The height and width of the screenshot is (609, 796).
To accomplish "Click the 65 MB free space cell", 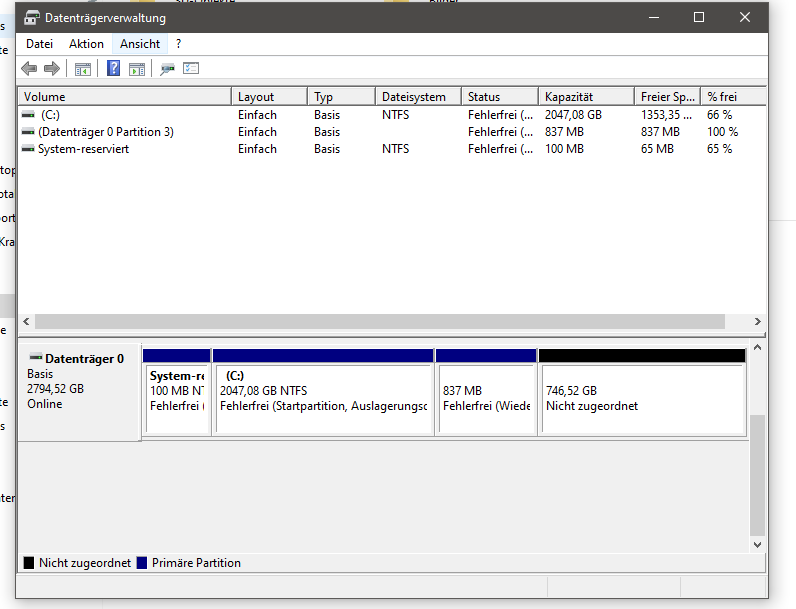I will click(x=657, y=149).
